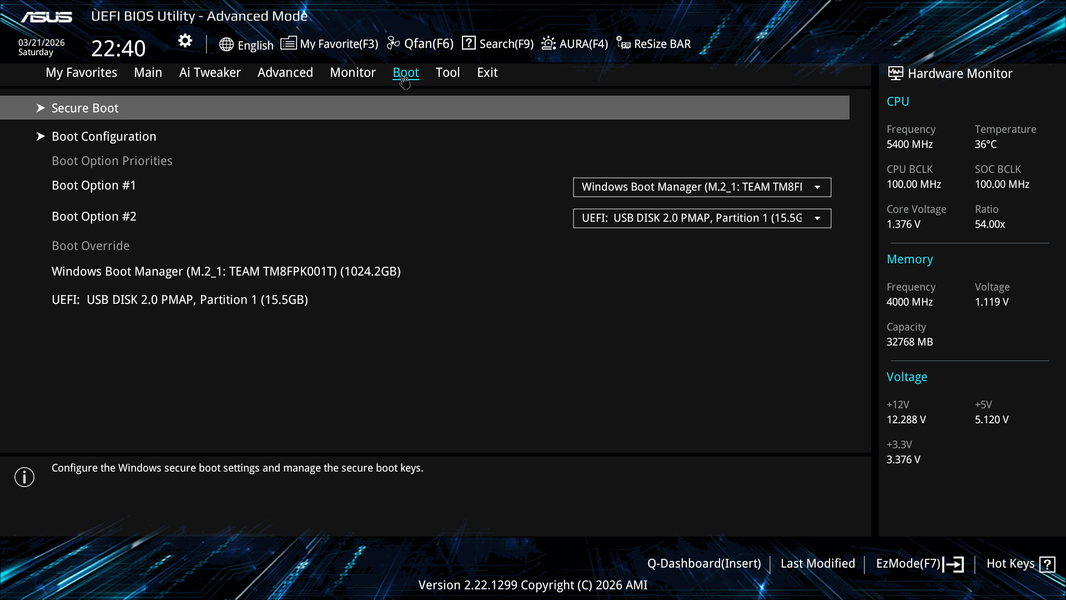
Task: Open the Tool tab
Action: click(x=447, y=73)
